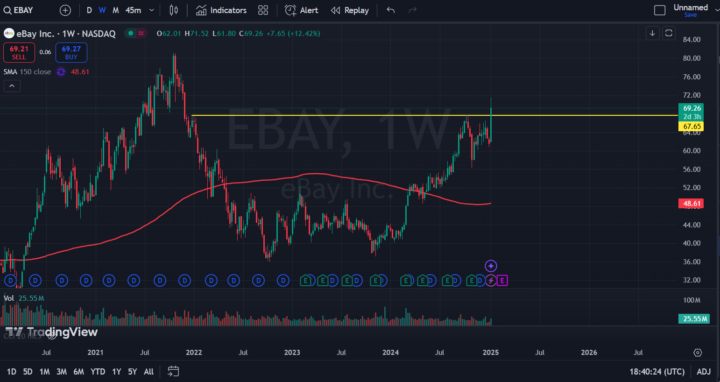Select the M monthly interval
This screenshot has height=382, width=720.
pos(116,10)
